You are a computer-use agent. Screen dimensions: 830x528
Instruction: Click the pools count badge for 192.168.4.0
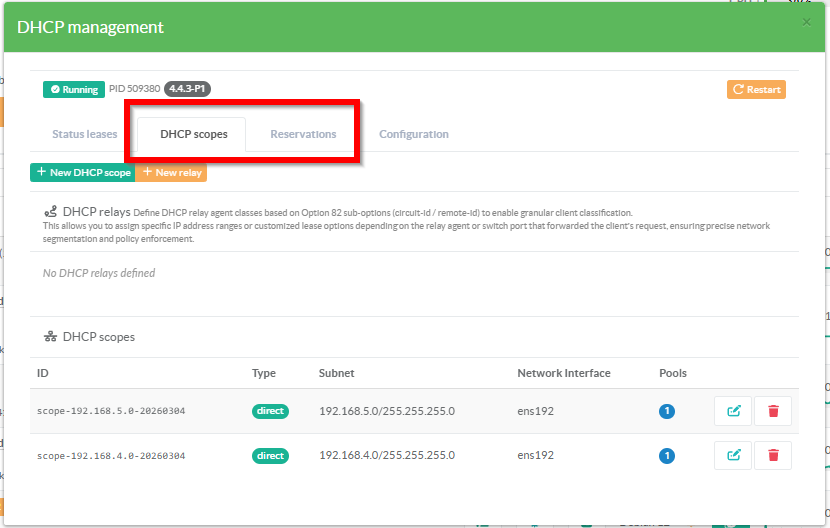pyautogui.click(x=667, y=456)
